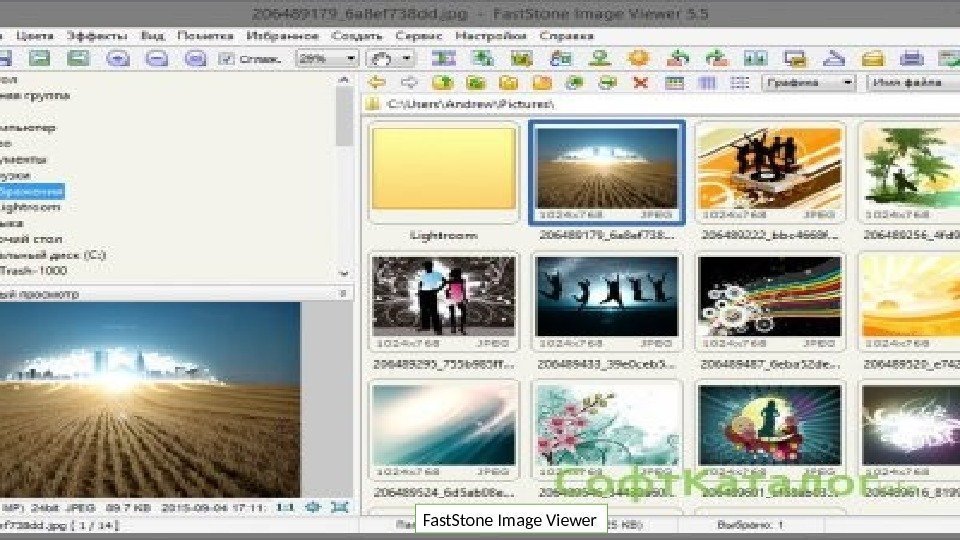Switch to thumbnails view icon
The width and height of the screenshot is (960, 540).
674,83
